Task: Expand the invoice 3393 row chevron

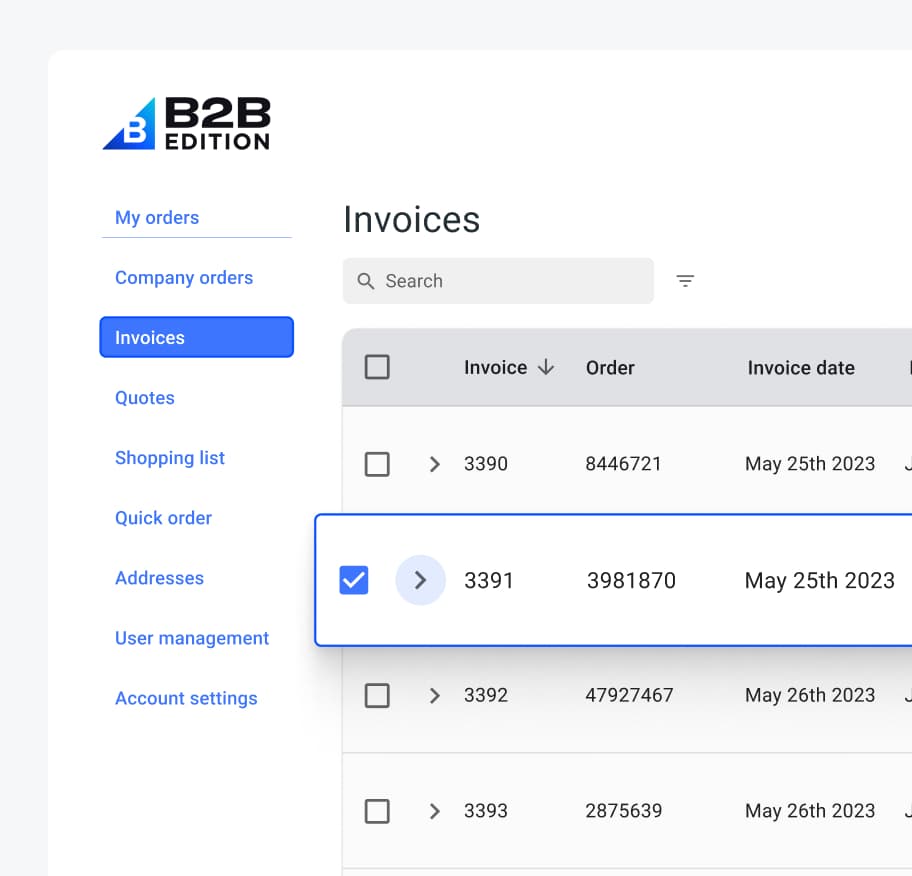Action: (434, 811)
